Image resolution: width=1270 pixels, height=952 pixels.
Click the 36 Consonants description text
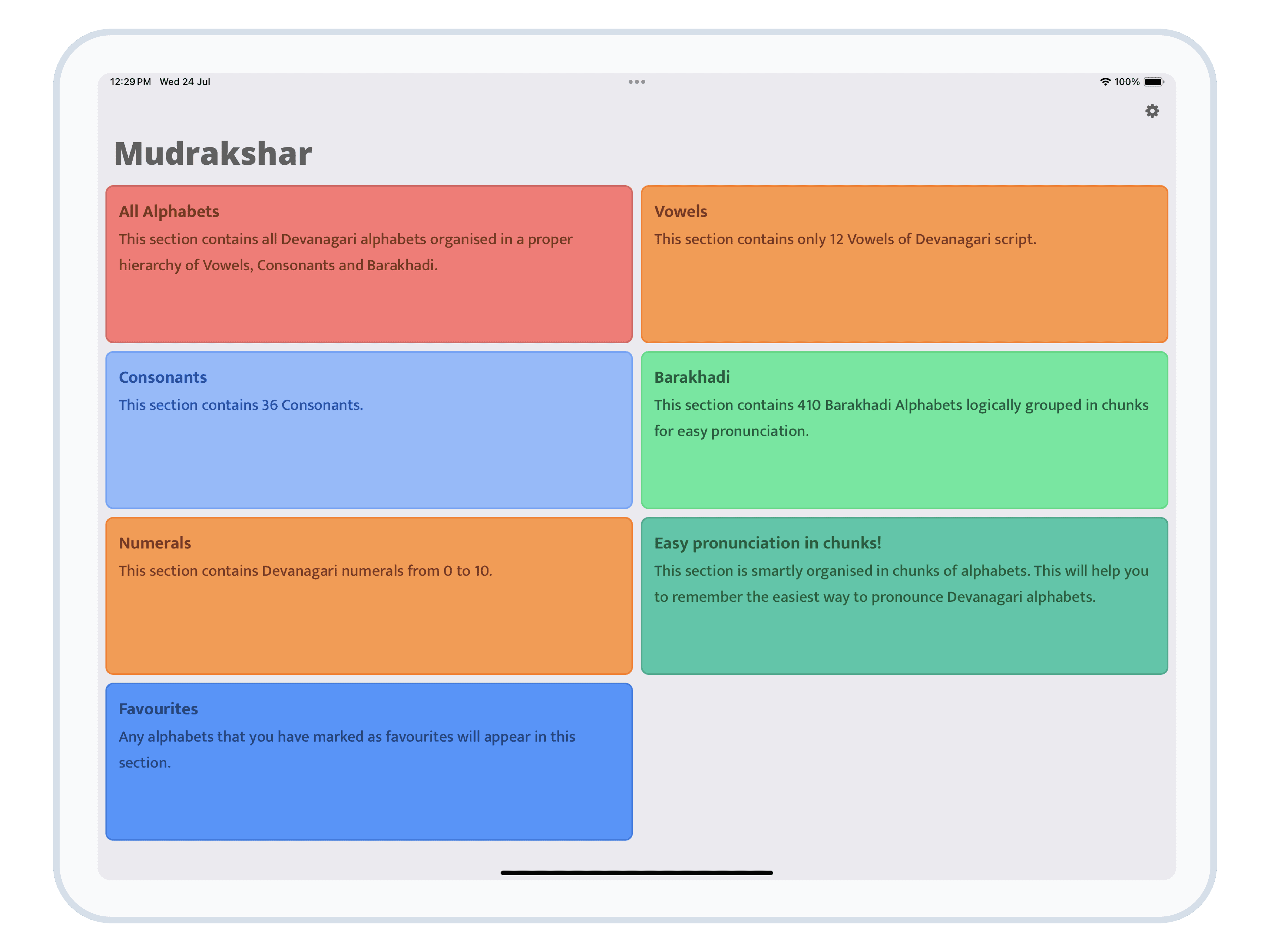(x=241, y=405)
